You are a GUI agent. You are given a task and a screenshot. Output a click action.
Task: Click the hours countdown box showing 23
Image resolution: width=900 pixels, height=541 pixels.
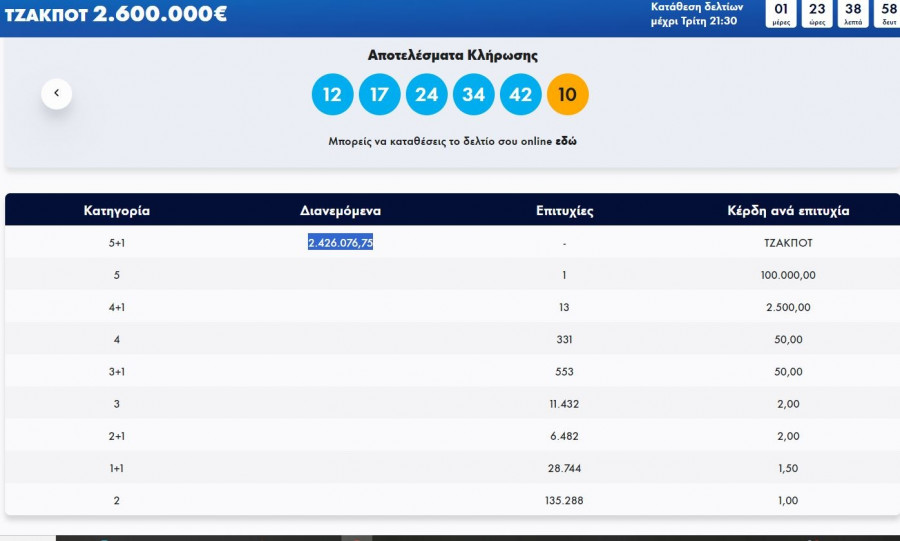pos(817,13)
